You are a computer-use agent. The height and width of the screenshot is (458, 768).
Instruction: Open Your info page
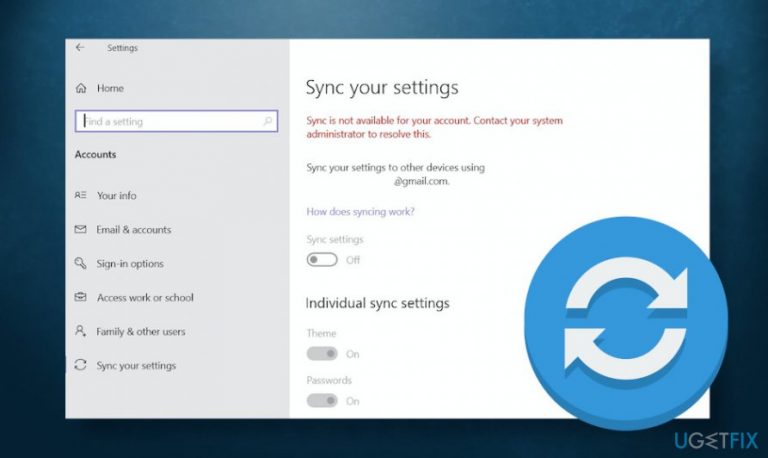tap(117, 195)
